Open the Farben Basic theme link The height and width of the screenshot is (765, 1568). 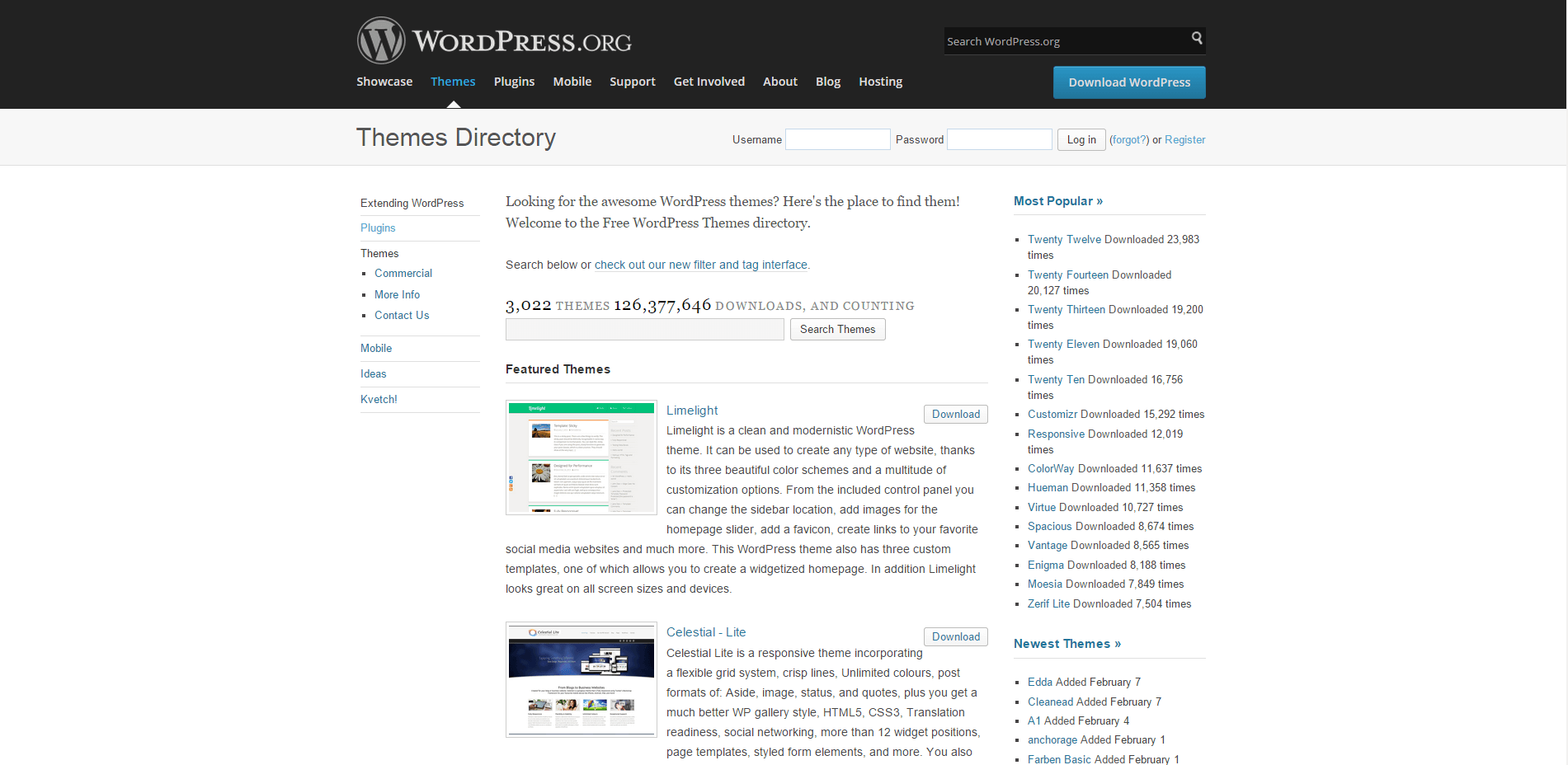1059,759
